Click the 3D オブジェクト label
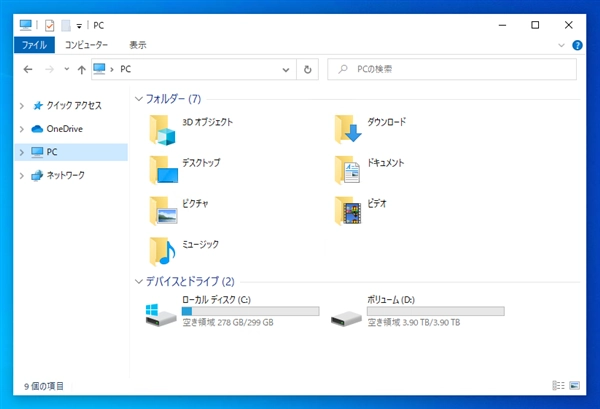This screenshot has height=409, width=600. 207,122
